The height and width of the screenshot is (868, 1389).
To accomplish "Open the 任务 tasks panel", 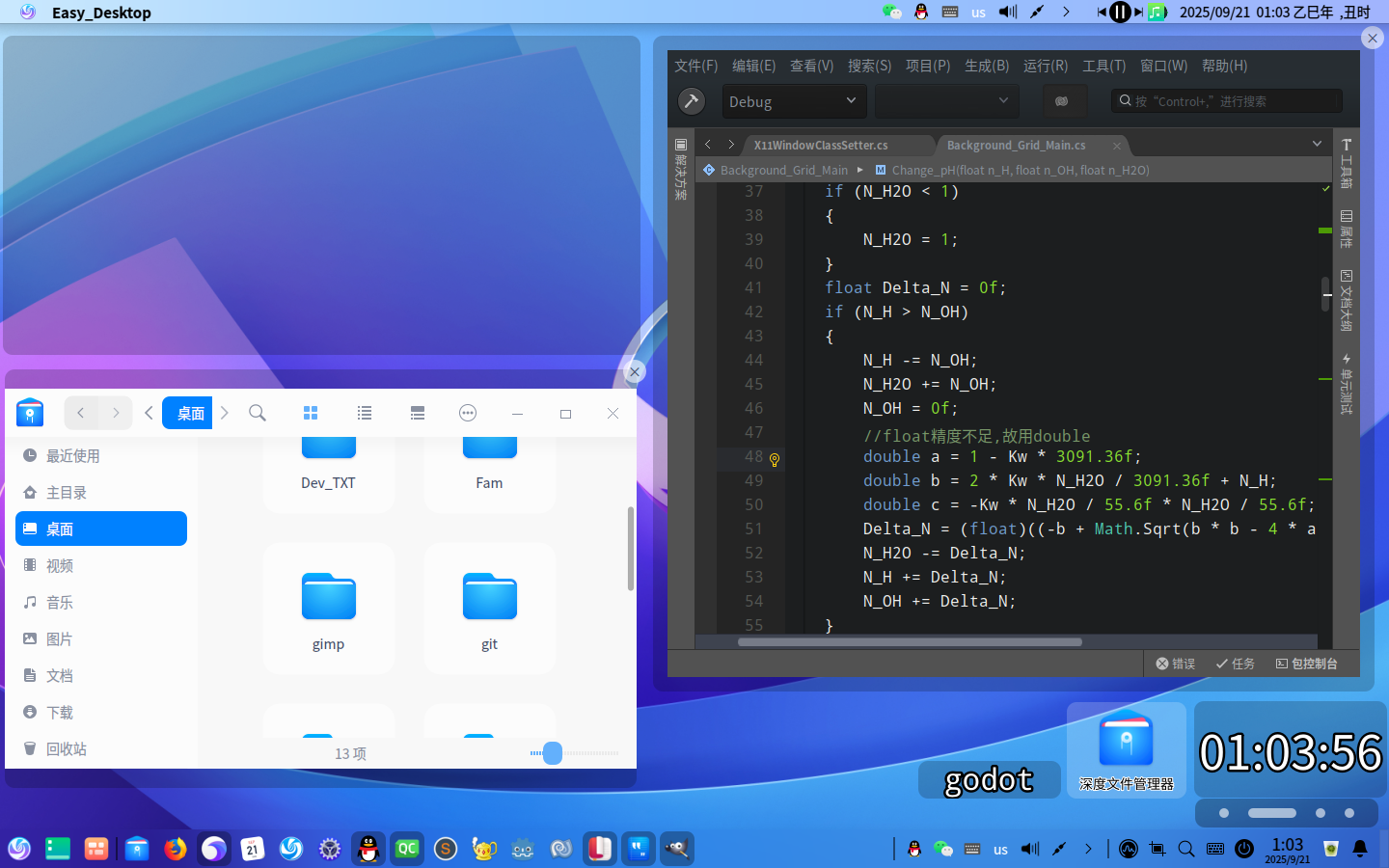I will [x=1235, y=664].
